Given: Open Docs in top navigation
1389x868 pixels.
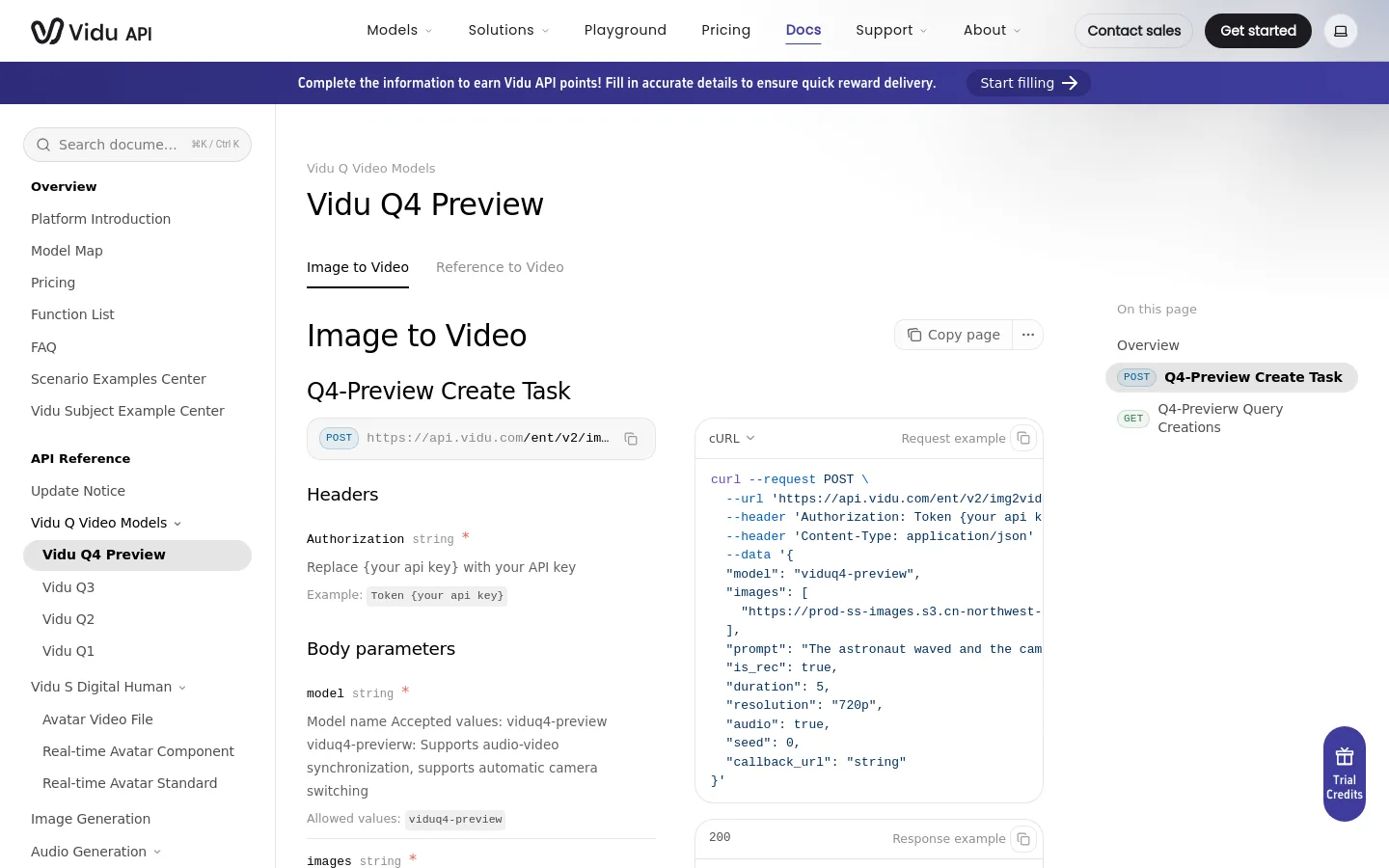Looking at the screenshot, I should tap(803, 30).
